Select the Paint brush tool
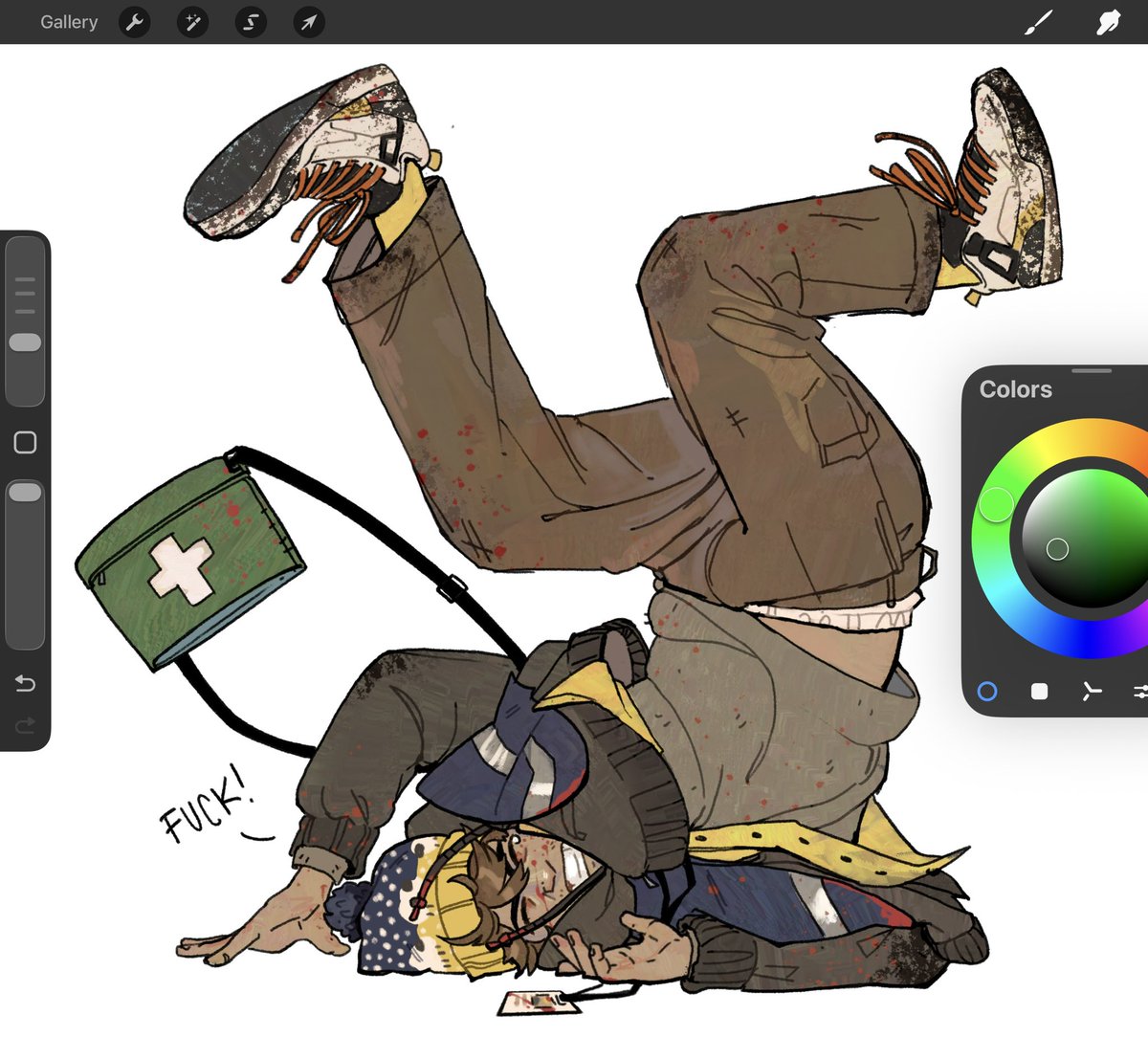This screenshot has width=1148, height=1037. 1039,22
